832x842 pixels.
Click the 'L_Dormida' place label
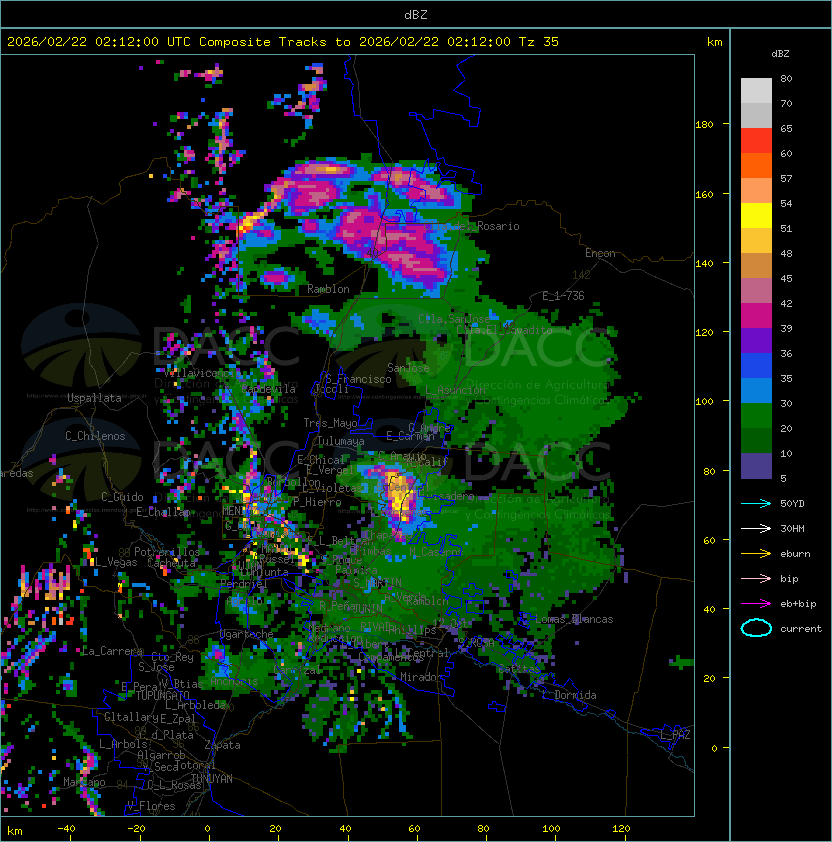click(569, 695)
